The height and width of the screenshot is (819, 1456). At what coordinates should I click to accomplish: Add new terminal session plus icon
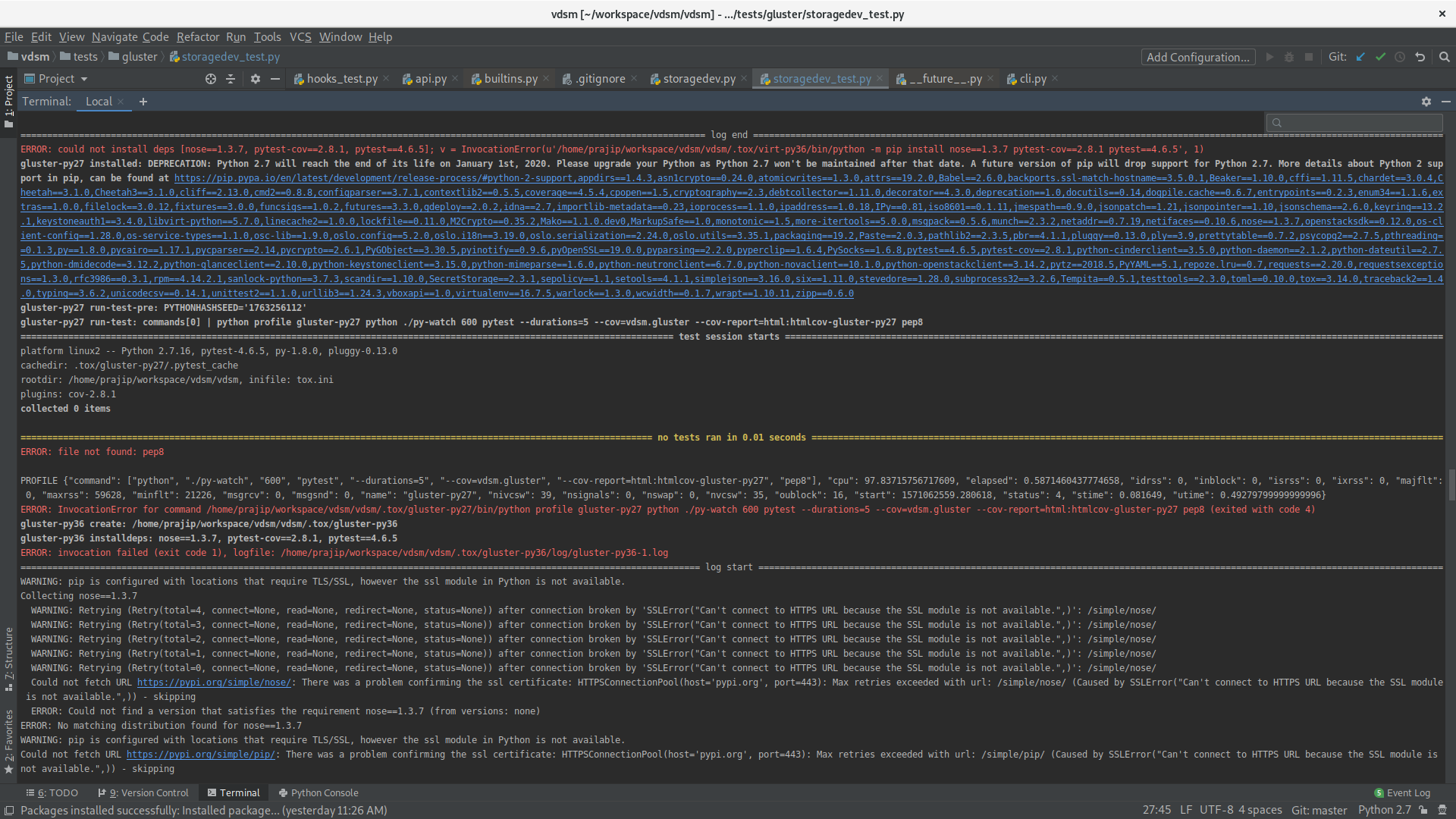[143, 102]
